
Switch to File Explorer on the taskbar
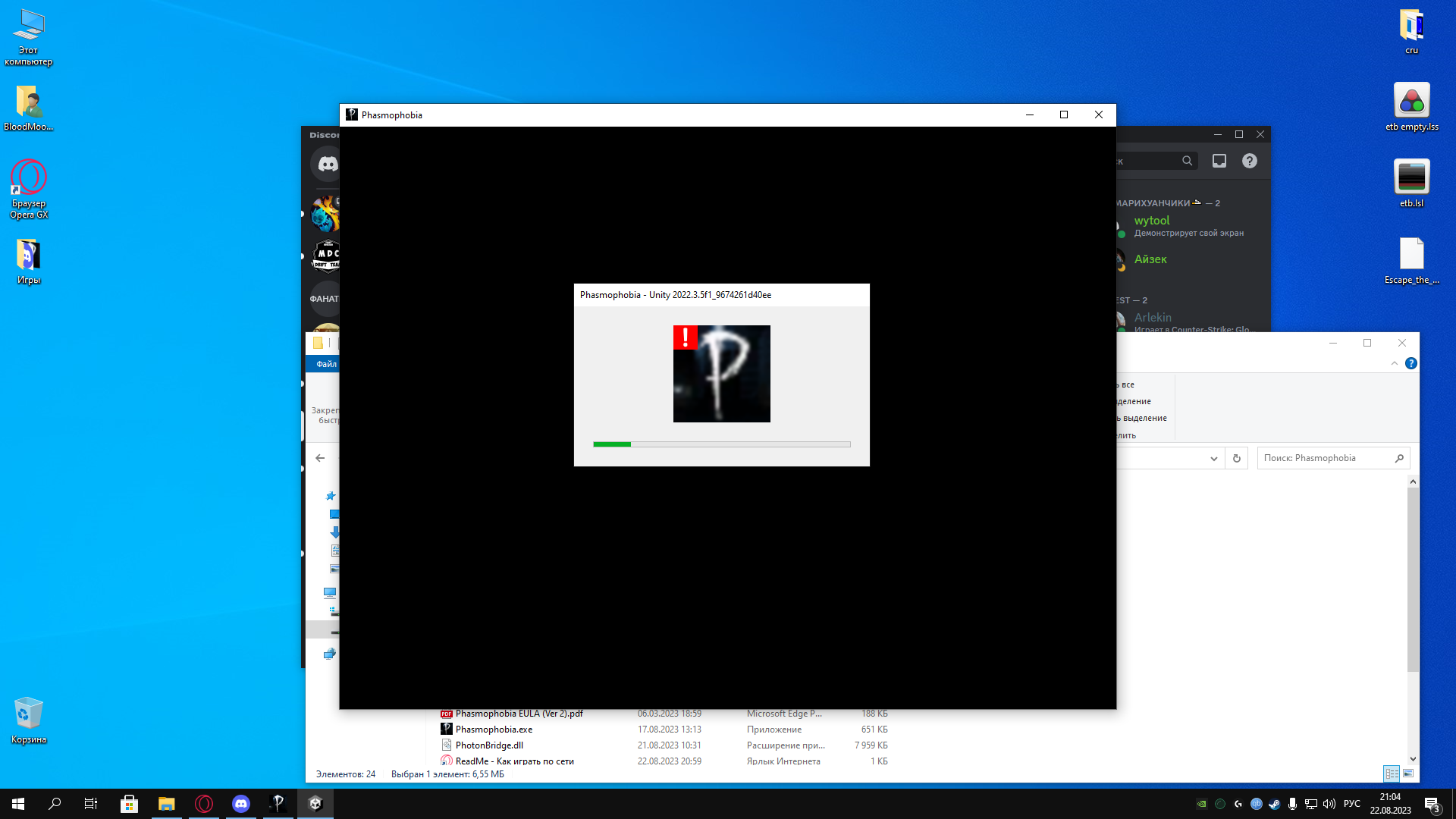166,804
